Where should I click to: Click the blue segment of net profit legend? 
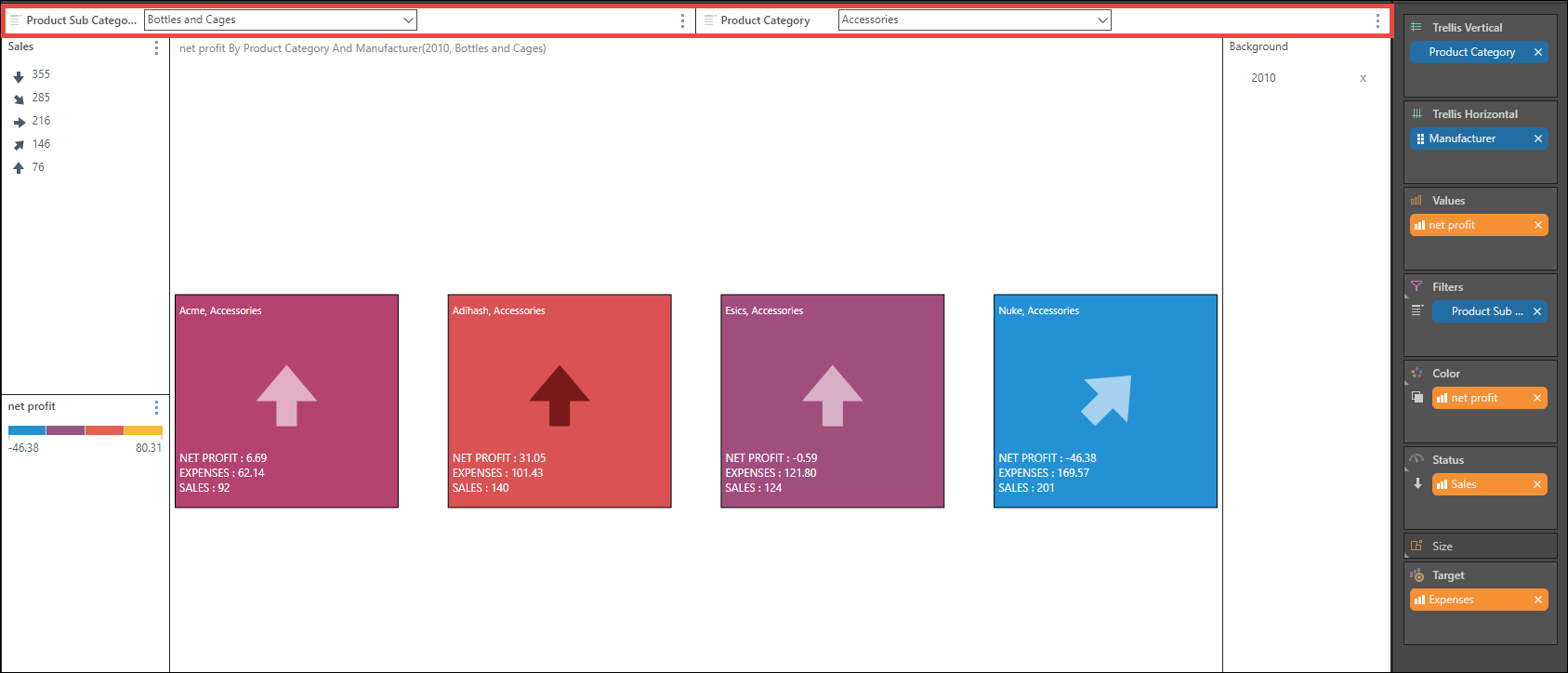(x=27, y=430)
